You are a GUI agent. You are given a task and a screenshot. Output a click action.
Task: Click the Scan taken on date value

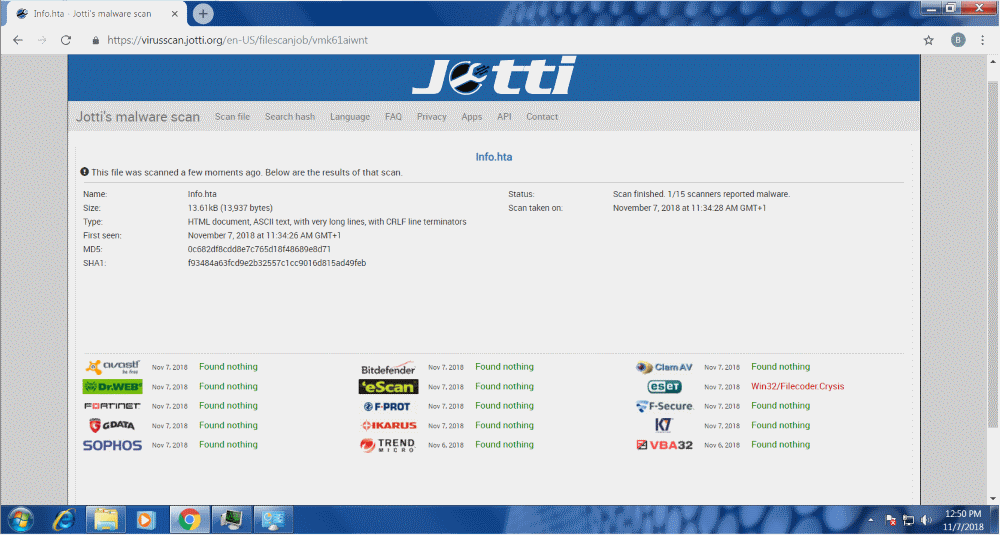[689, 208]
